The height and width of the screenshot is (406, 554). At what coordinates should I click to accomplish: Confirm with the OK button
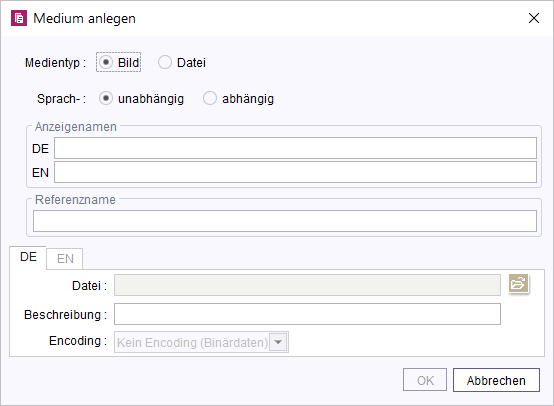point(425,380)
